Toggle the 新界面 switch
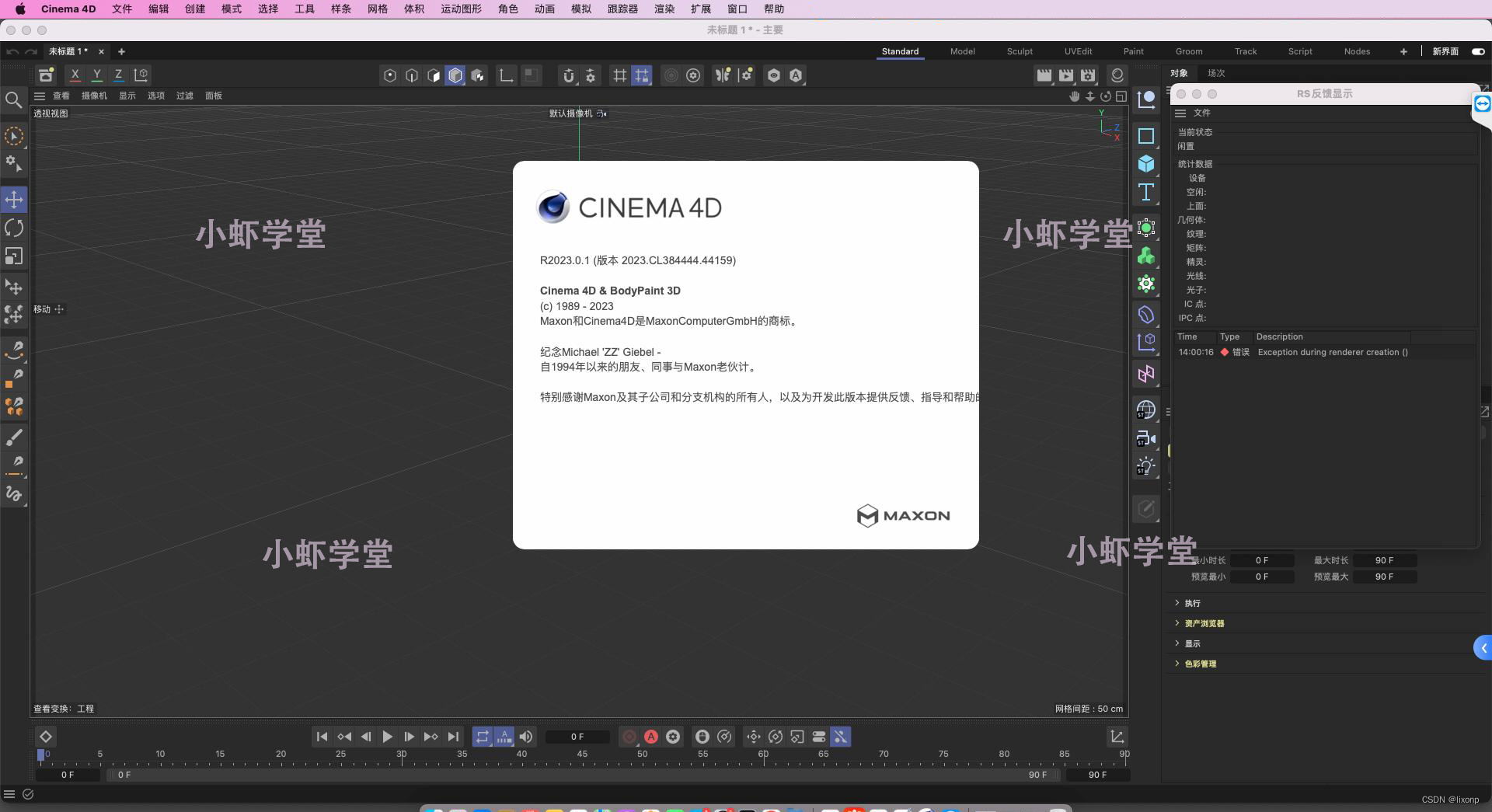The image size is (1492, 812). click(1478, 51)
